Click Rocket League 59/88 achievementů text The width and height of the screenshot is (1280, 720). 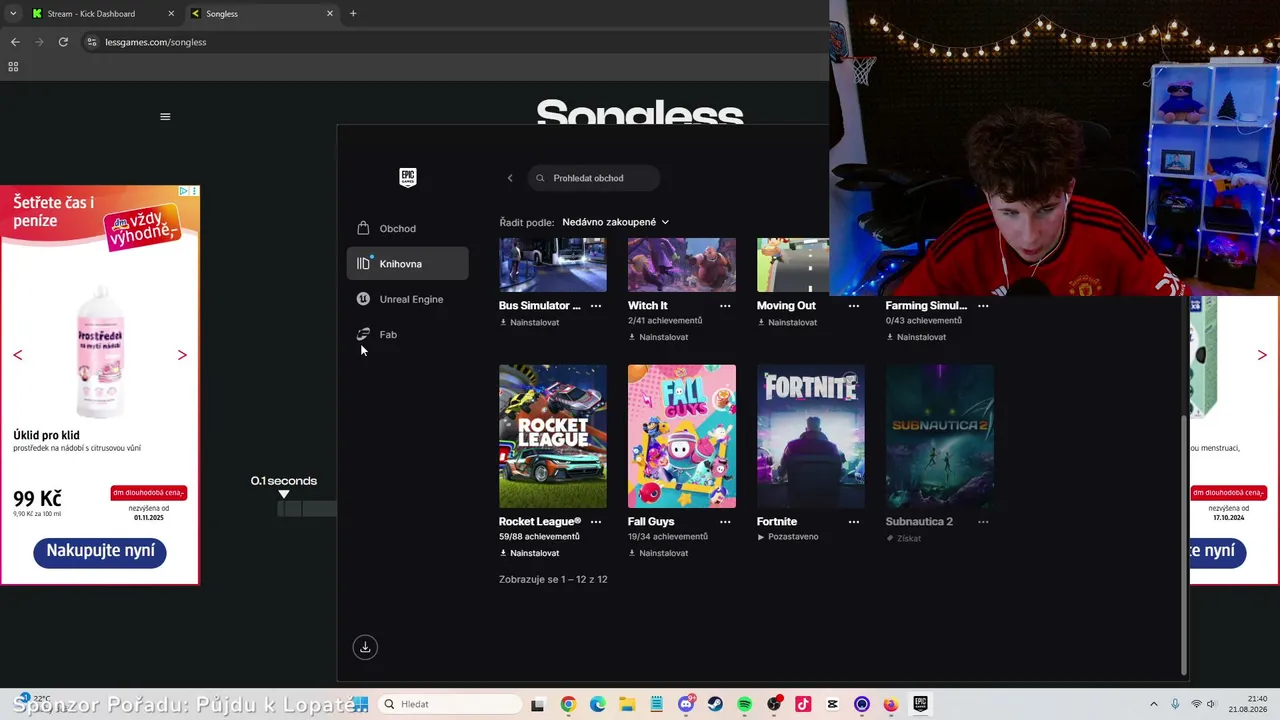point(539,537)
